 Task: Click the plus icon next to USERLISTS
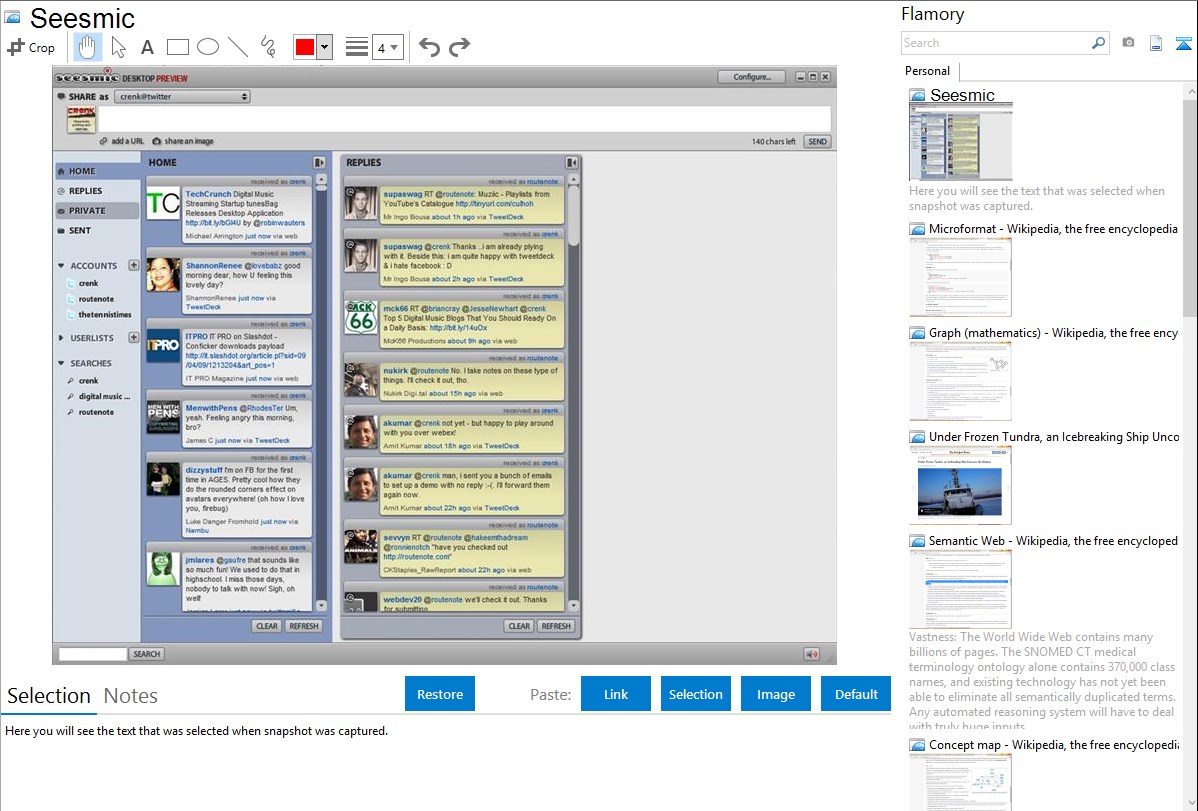(x=134, y=337)
